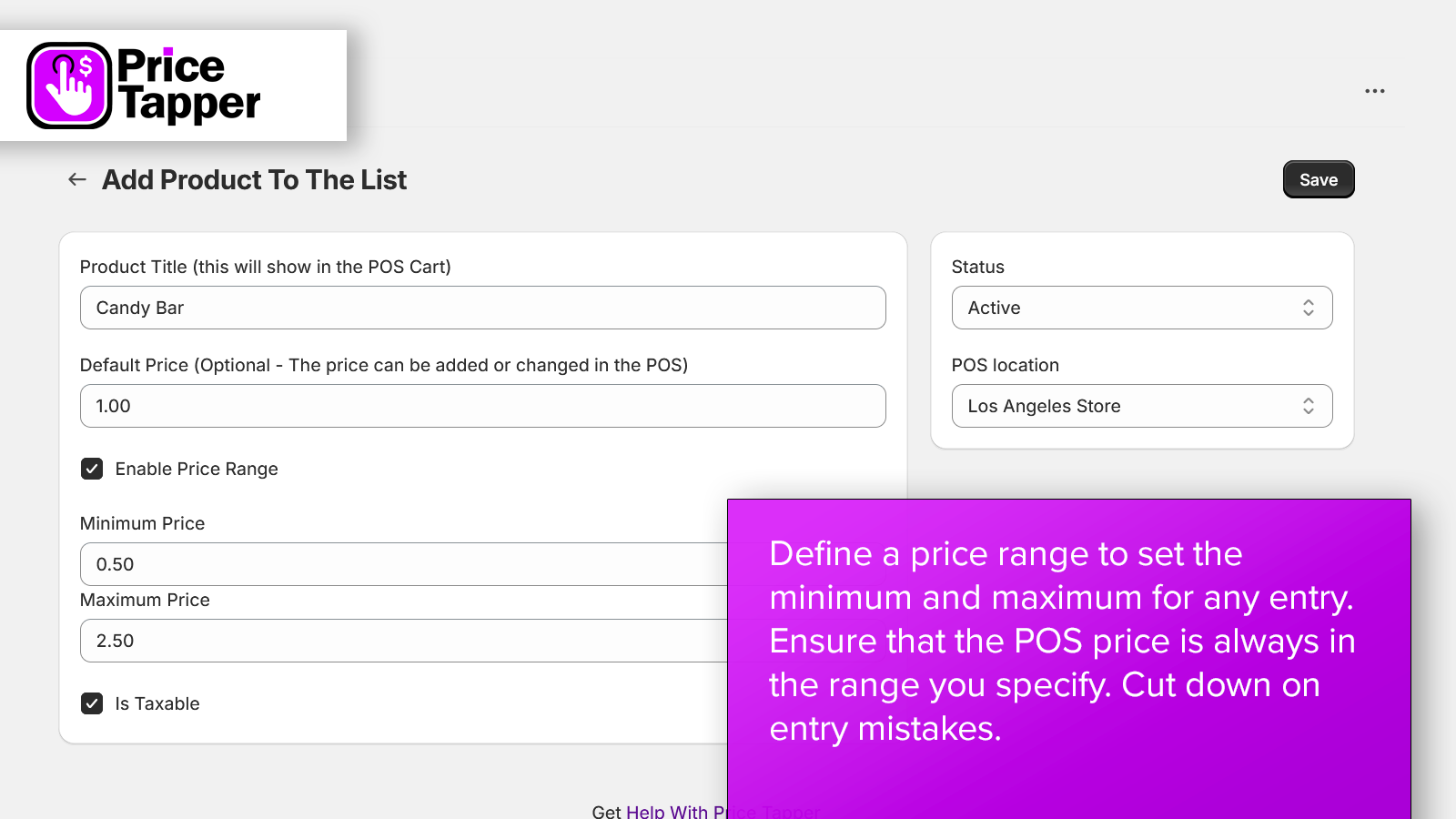This screenshot has height=819, width=1456.
Task: Focus the Candy Bar product title field
Action: click(483, 308)
